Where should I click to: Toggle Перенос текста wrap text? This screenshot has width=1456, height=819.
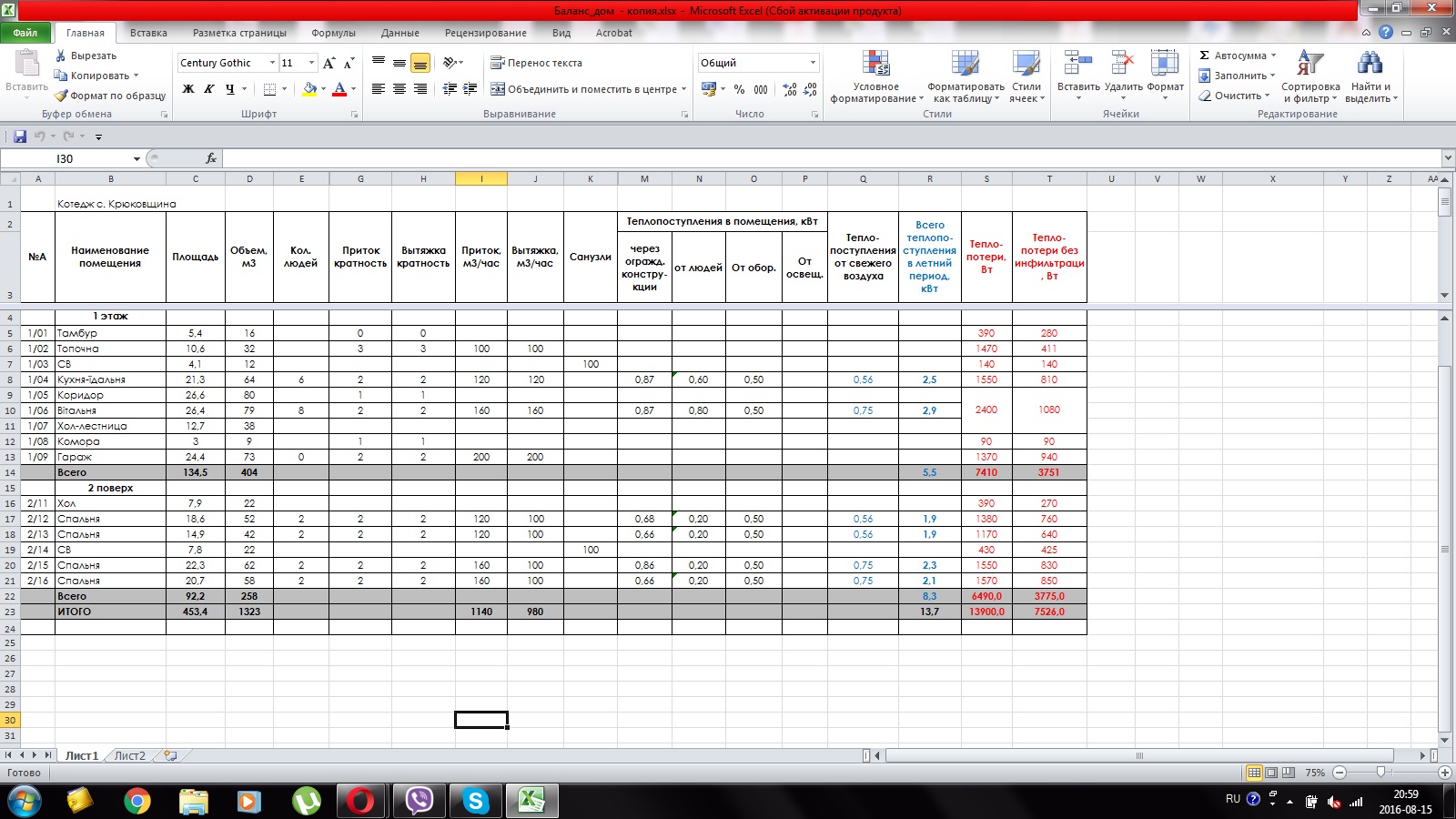click(537, 63)
